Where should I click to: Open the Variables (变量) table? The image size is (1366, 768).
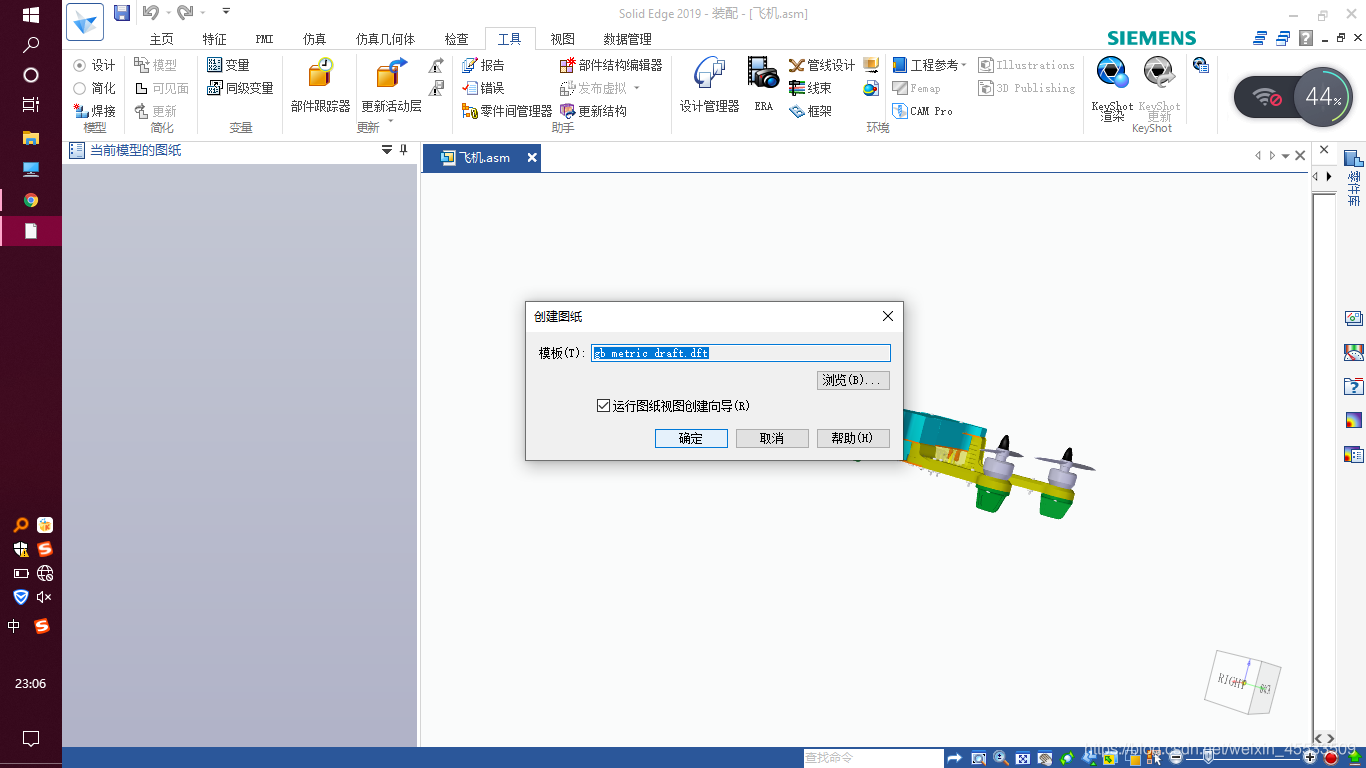pyautogui.click(x=228, y=65)
